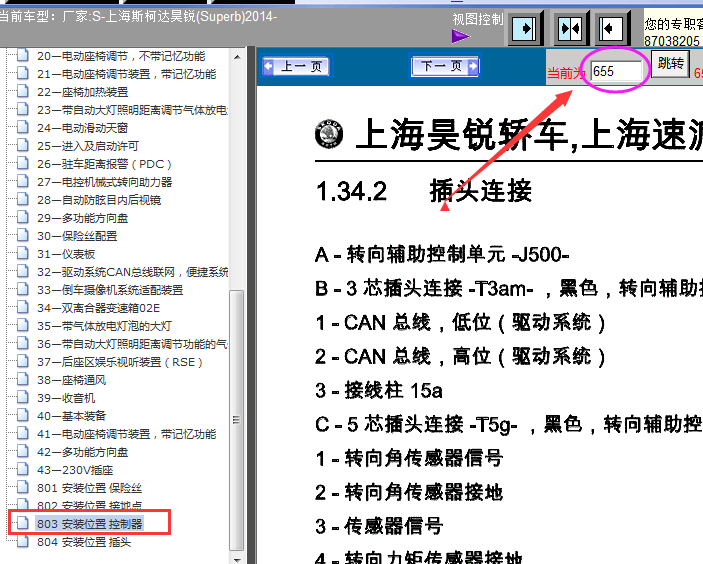
Task: Click the expand-left view control icon
Action: point(612,29)
